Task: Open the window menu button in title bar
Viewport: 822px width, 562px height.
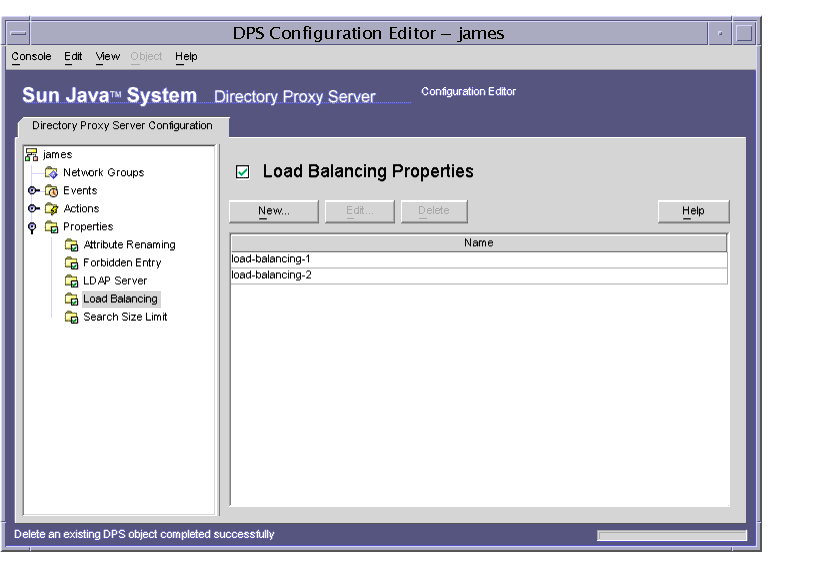Action: [x=18, y=33]
